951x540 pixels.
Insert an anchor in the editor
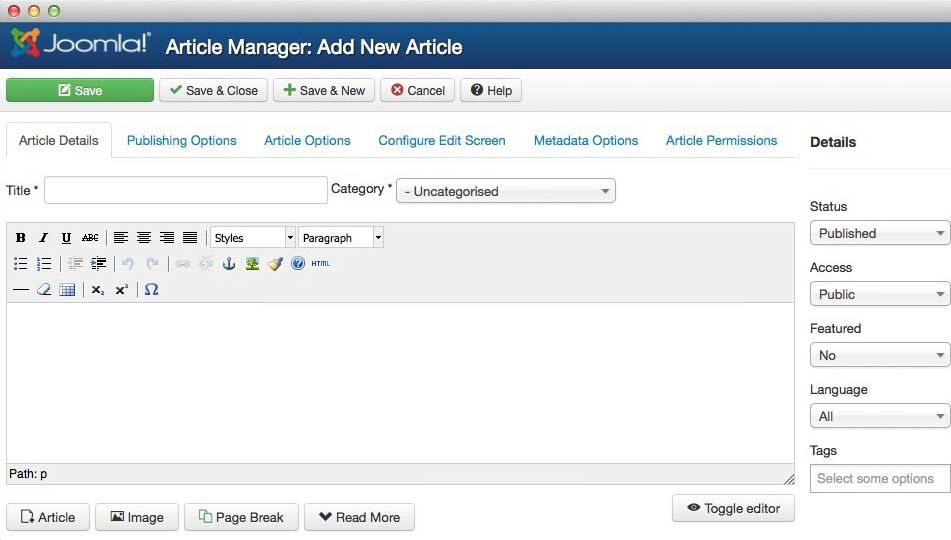coord(228,264)
